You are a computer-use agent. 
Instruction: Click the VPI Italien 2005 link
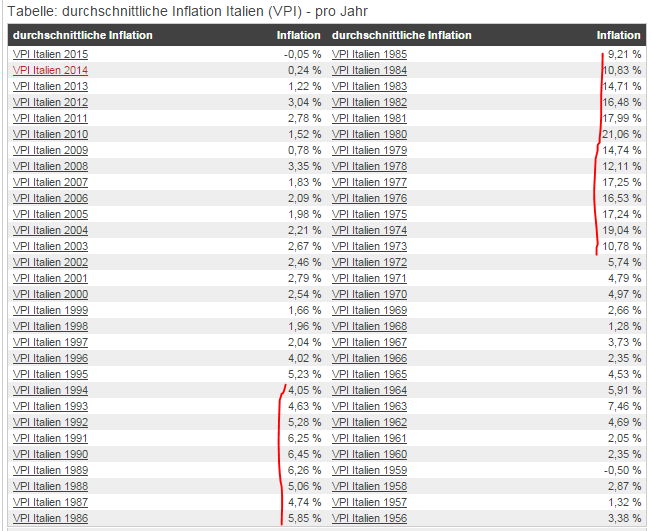tap(50, 214)
